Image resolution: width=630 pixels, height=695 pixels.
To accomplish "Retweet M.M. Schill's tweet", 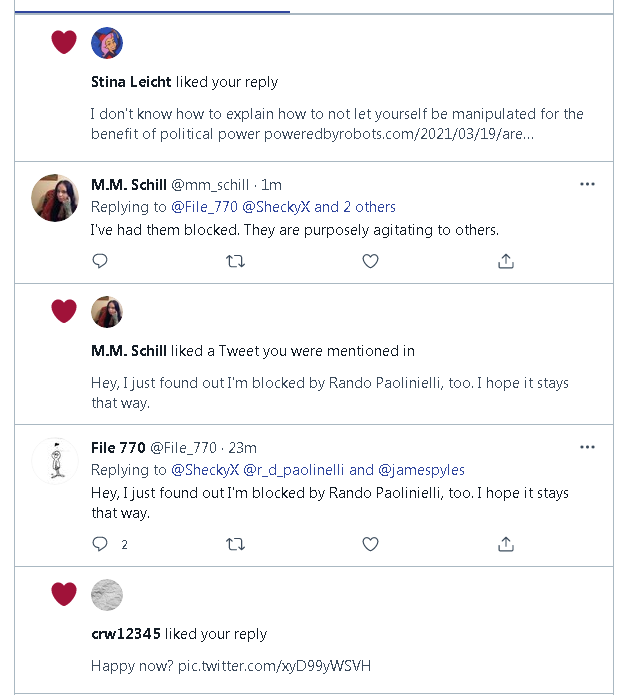I will 236,261.
